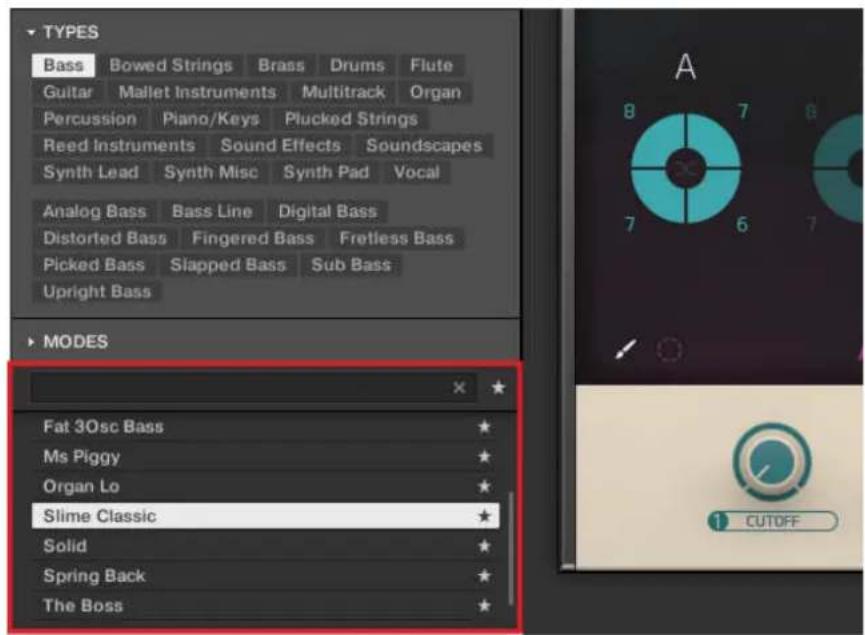Screen dimensions: 865x635
Task: Clear the search field with X icon
Action: pyautogui.click(x=459, y=388)
